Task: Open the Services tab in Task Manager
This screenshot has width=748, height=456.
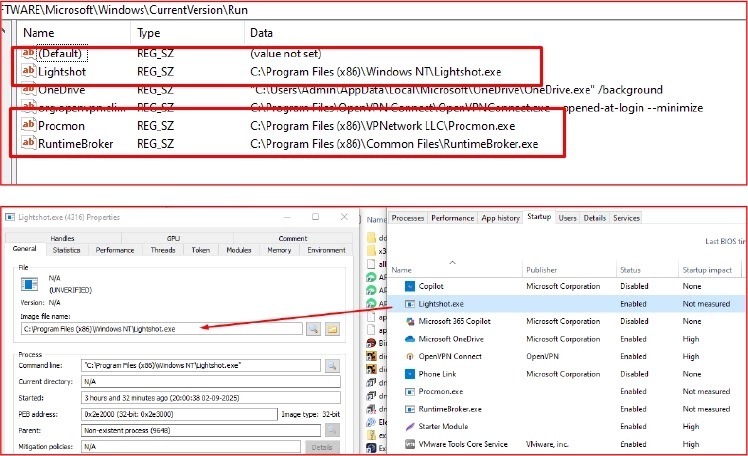Action: (x=627, y=218)
